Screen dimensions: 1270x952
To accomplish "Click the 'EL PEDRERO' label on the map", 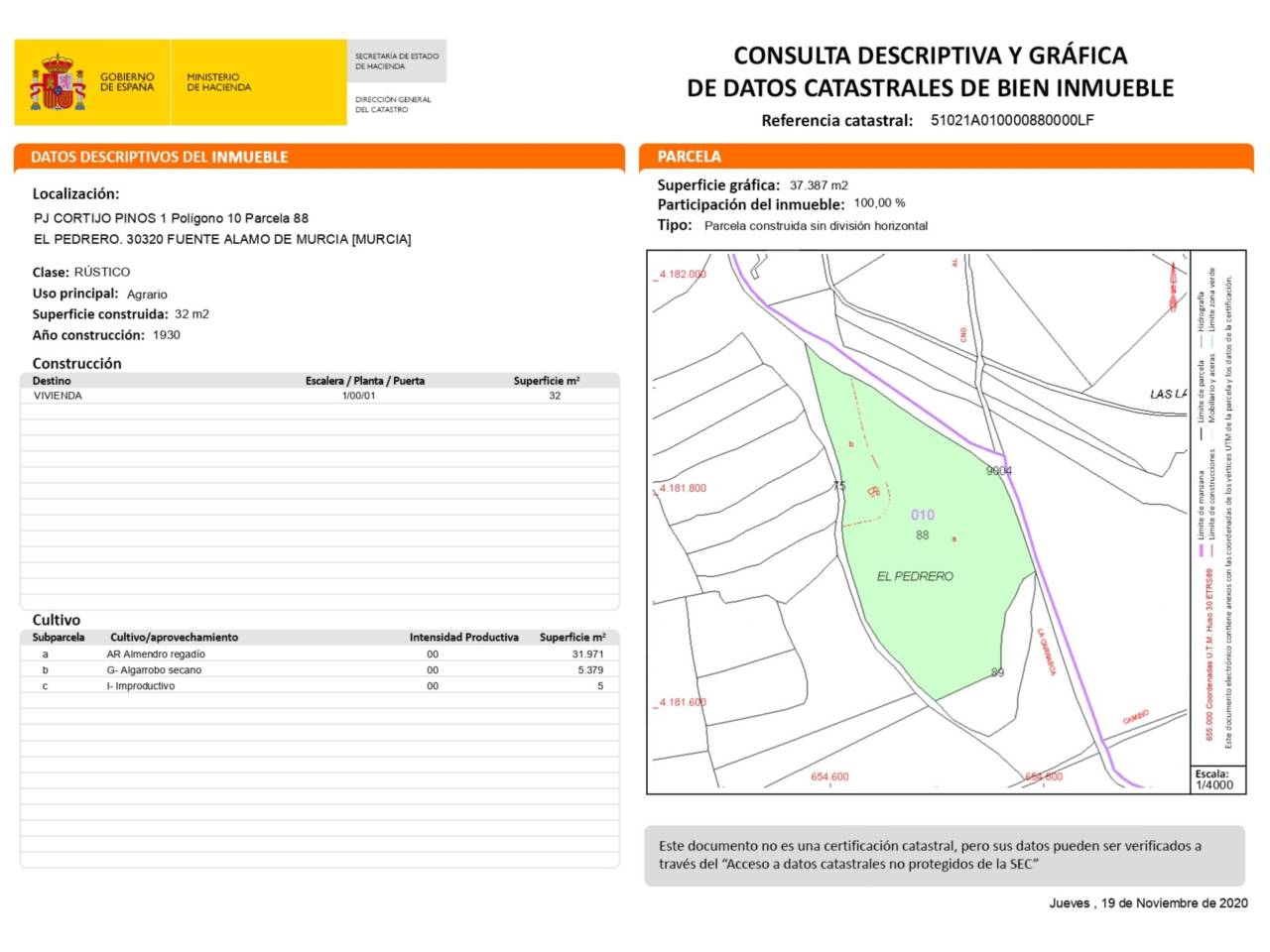I will click(x=915, y=576).
